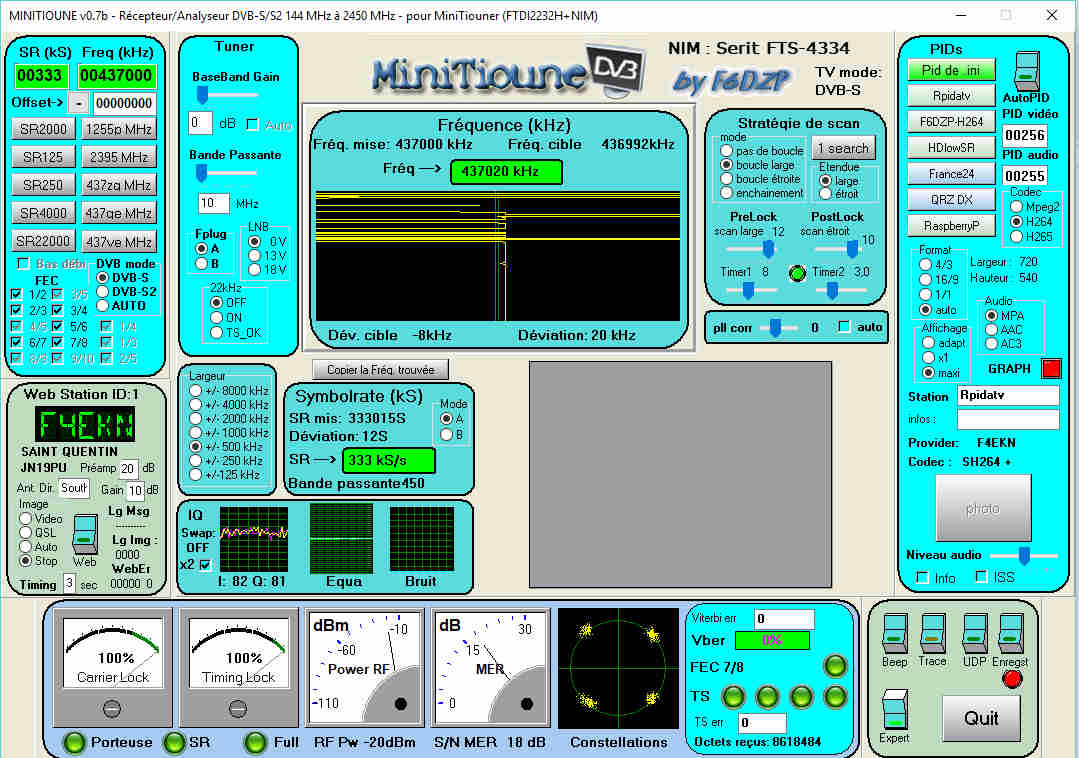The width and height of the screenshot is (1079, 758).
Task: Click the Ant. Dir. South field
Action: click(74, 488)
